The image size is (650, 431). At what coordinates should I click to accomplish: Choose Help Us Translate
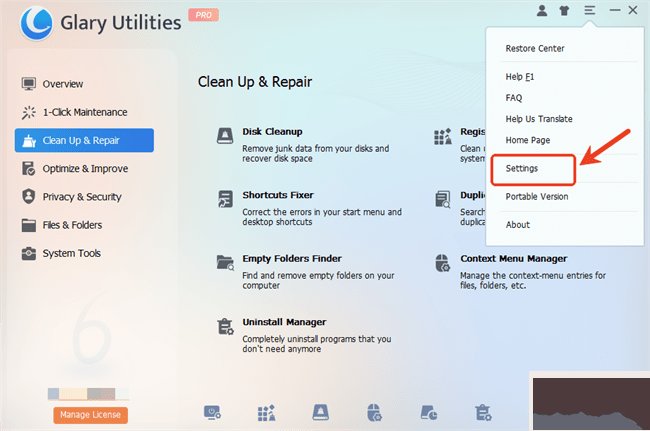[x=539, y=119]
